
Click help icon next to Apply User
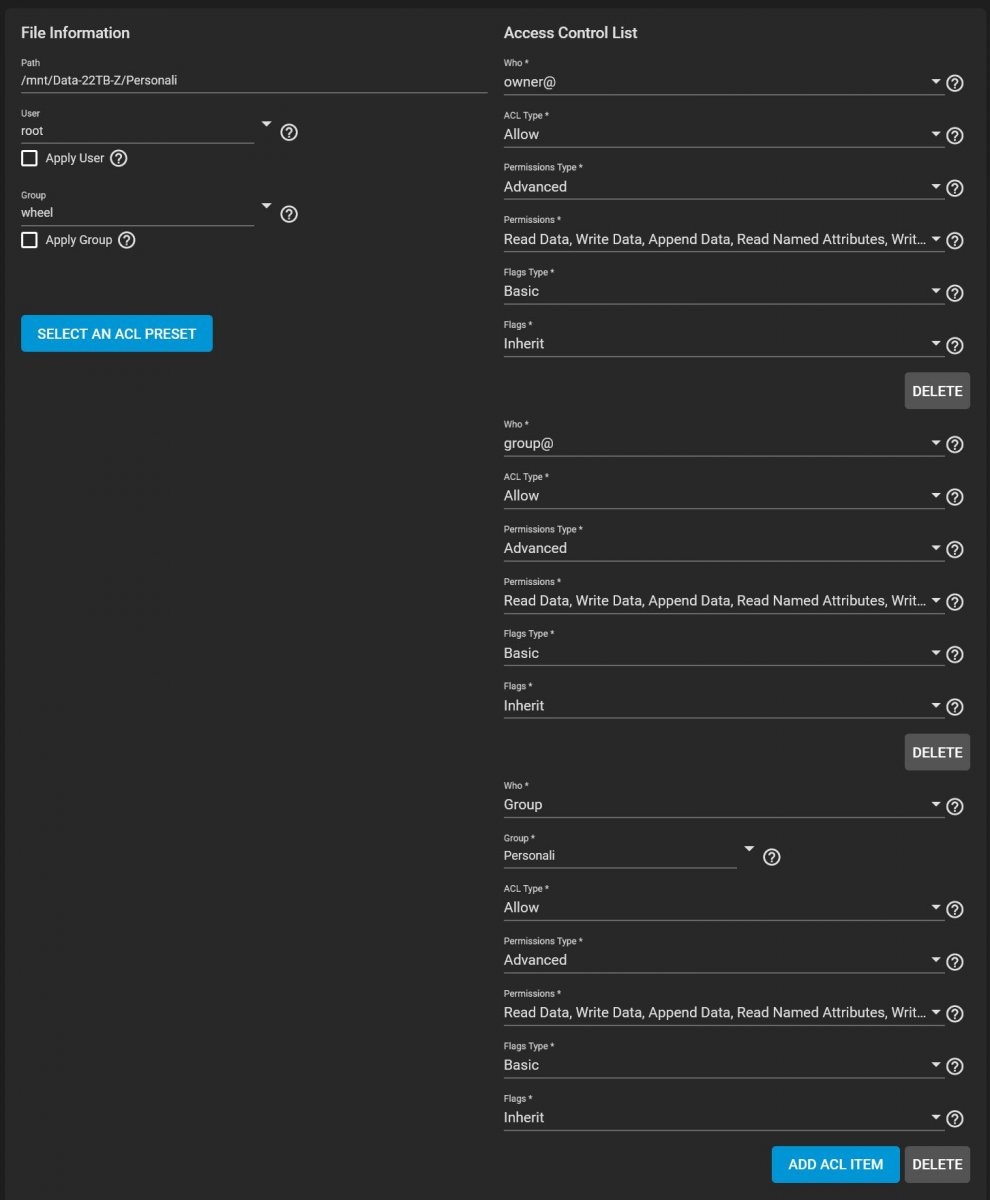(x=118, y=158)
